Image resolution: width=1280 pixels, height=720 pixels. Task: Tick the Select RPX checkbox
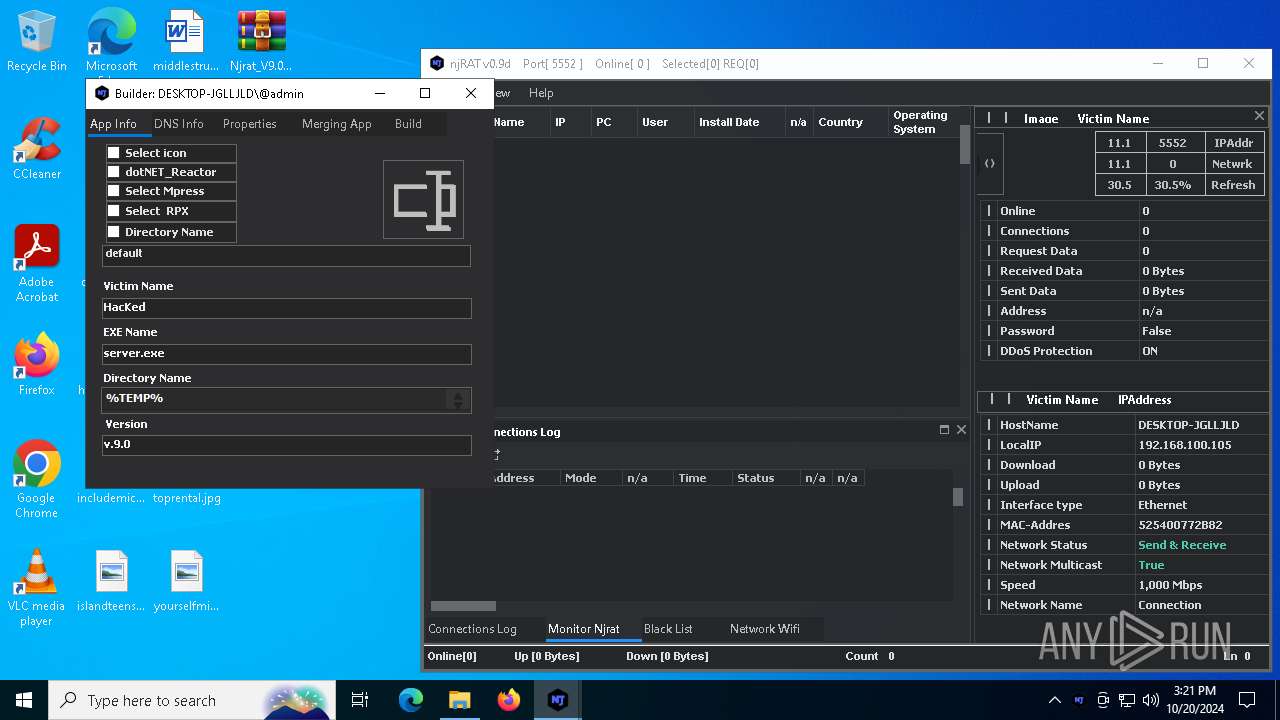(114, 211)
